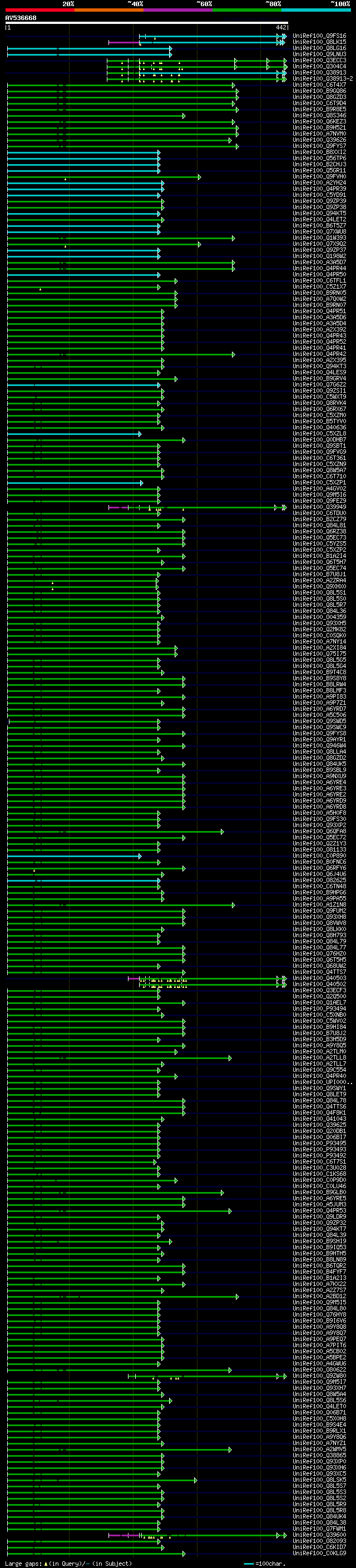
Task: Click the green ~80% identity color band
Action: click(x=247, y=10)
